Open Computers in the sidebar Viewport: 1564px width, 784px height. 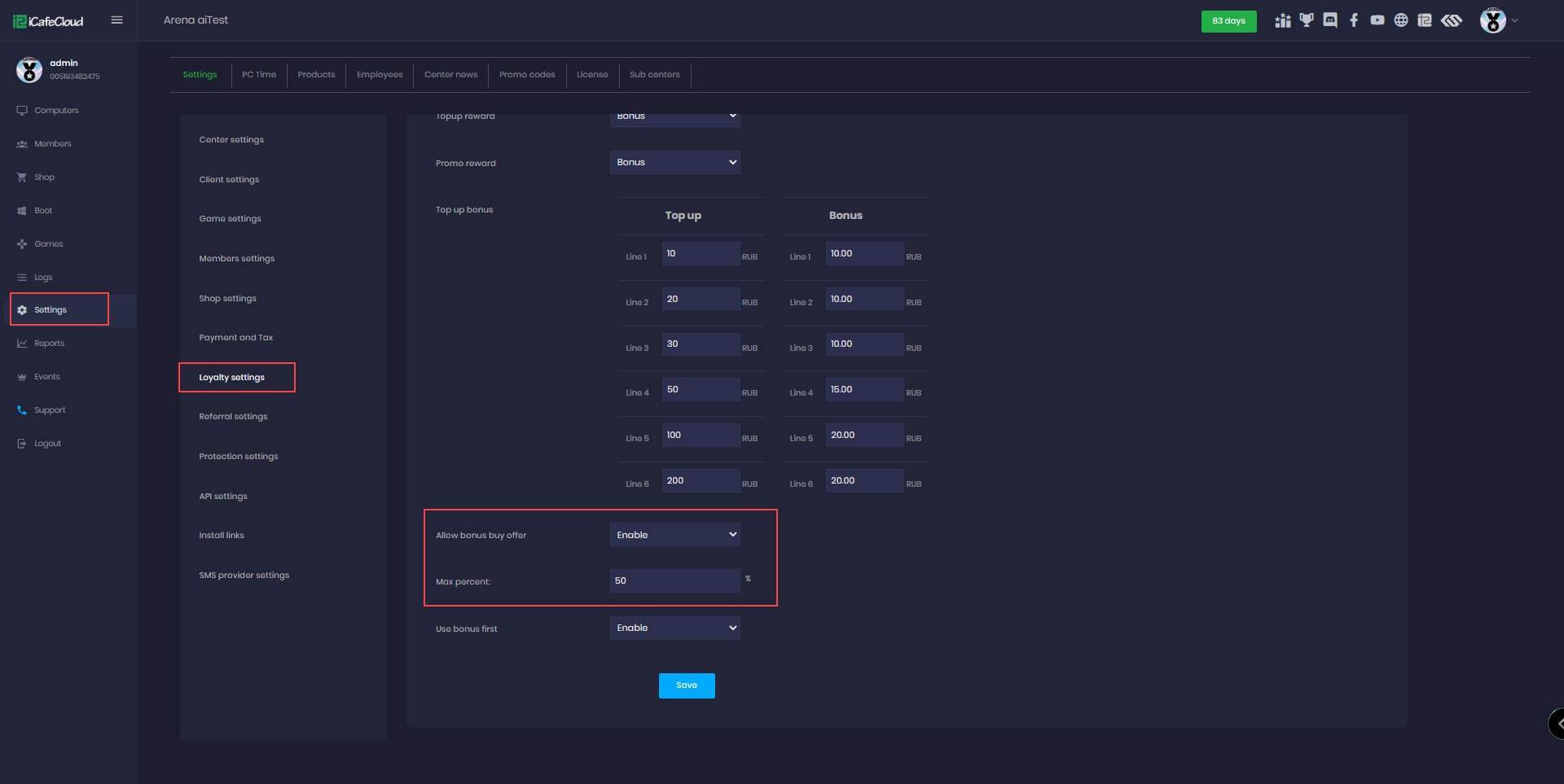click(56, 111)
